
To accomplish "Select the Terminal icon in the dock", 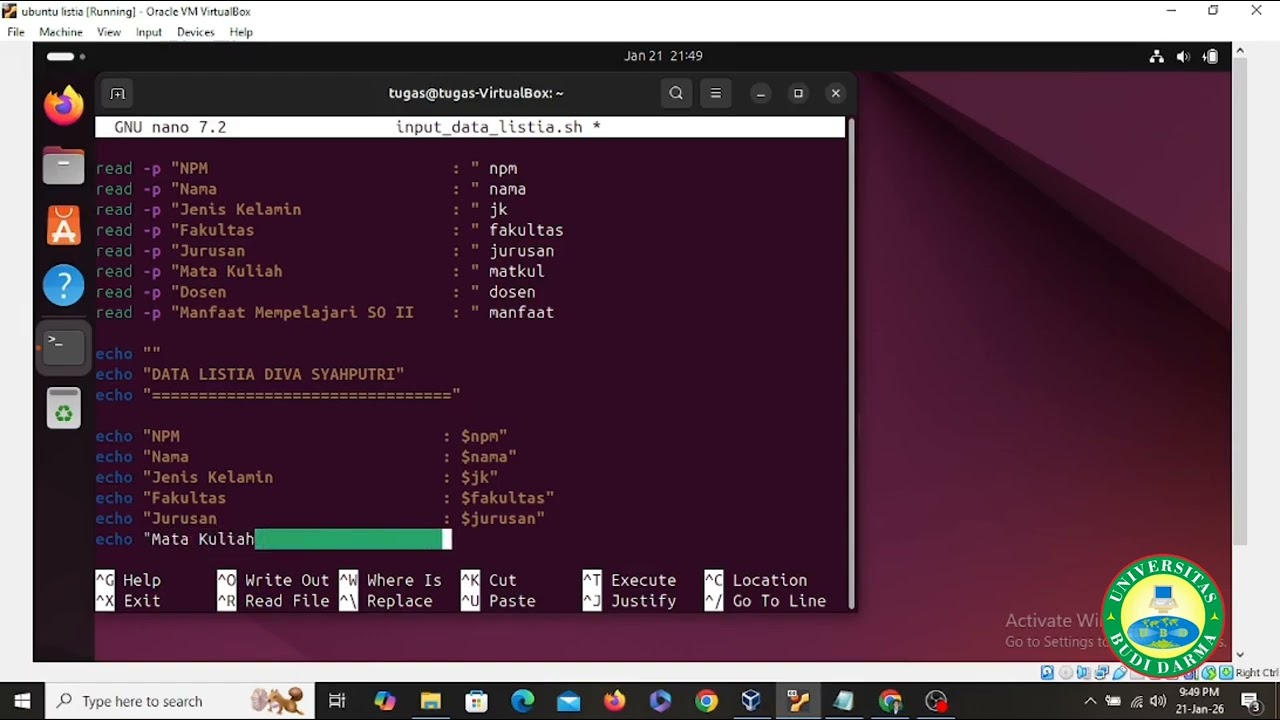I will coord(63,346).
